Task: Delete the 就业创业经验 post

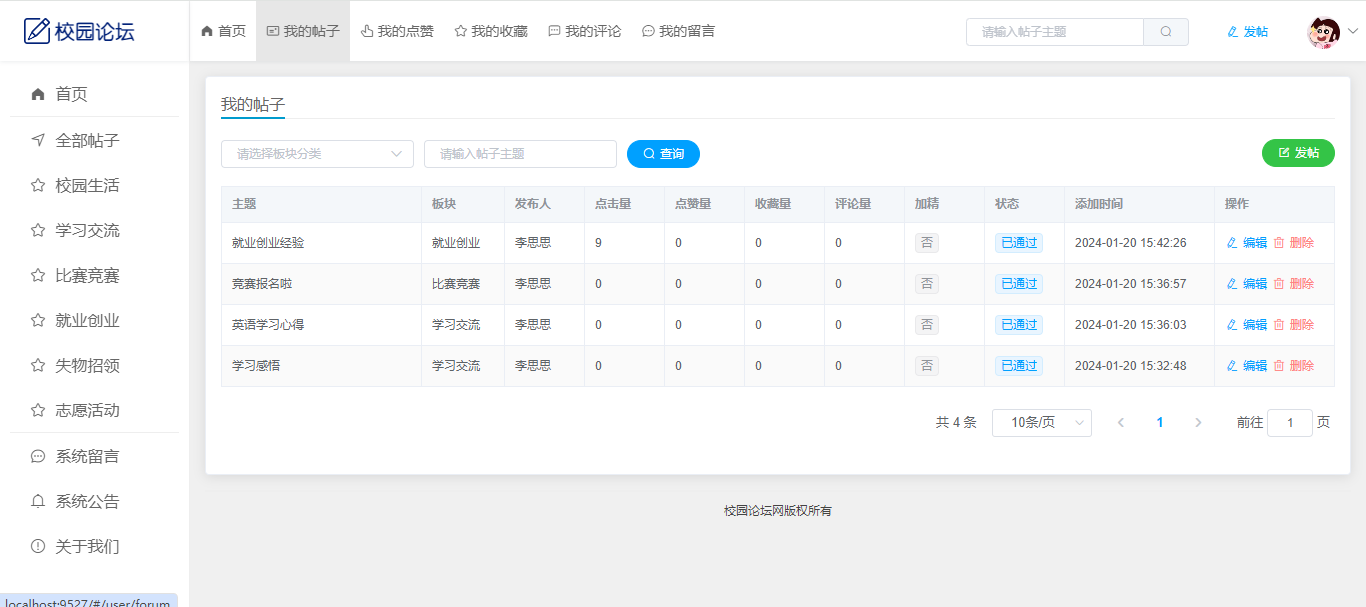Action: [1294, 243]
